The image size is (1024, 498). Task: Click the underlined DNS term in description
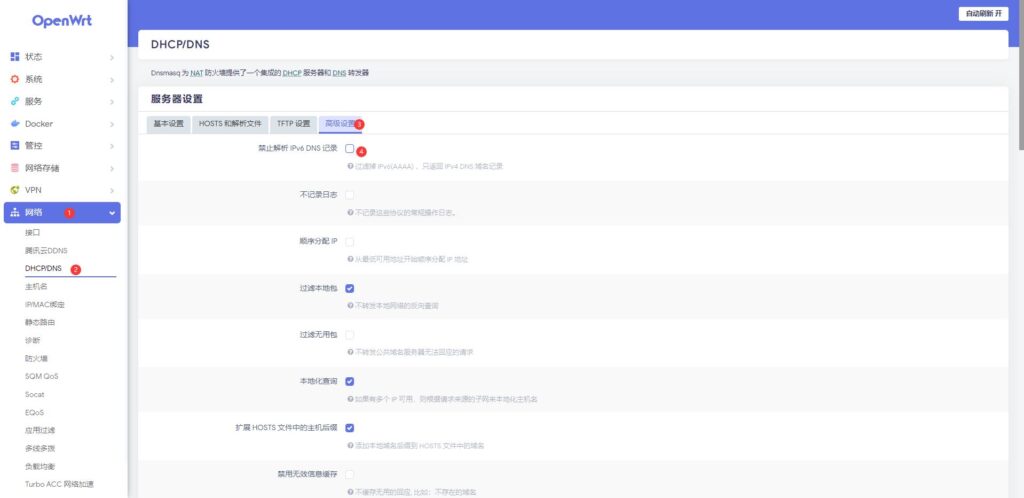coord(339,73)
